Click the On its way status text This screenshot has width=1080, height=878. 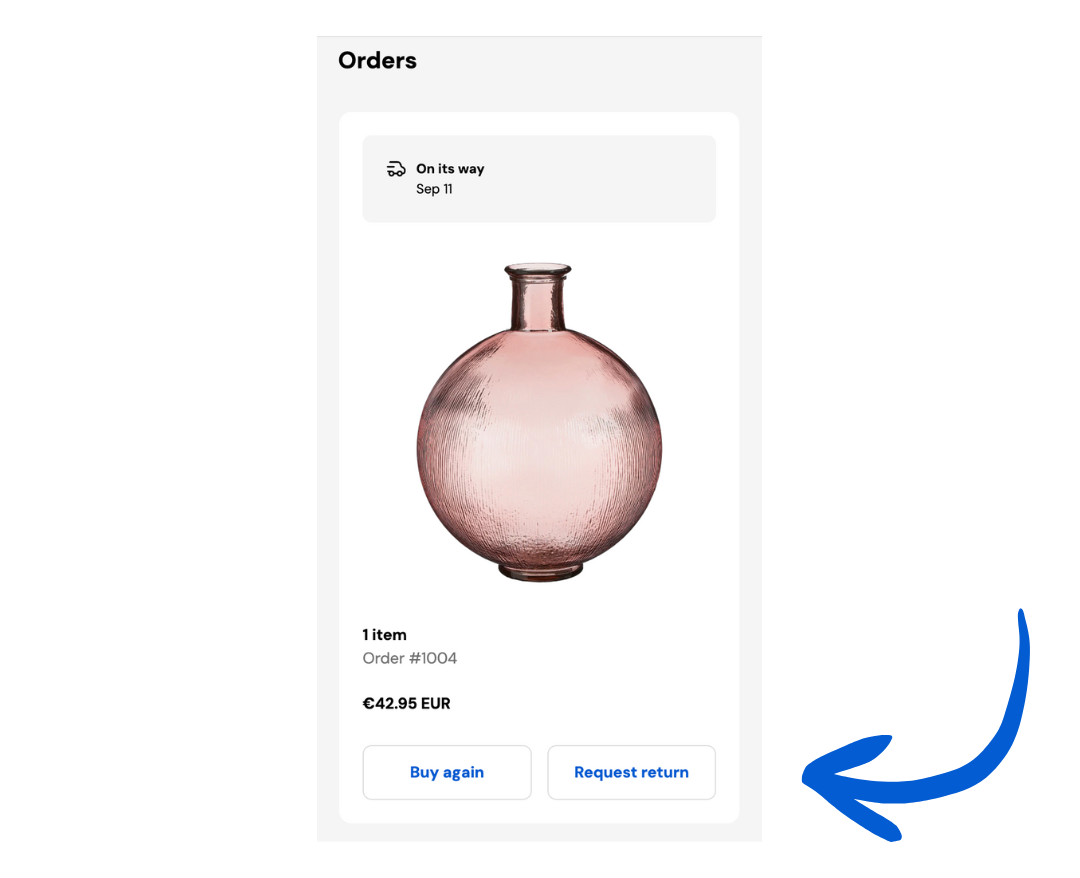(450, 169)
